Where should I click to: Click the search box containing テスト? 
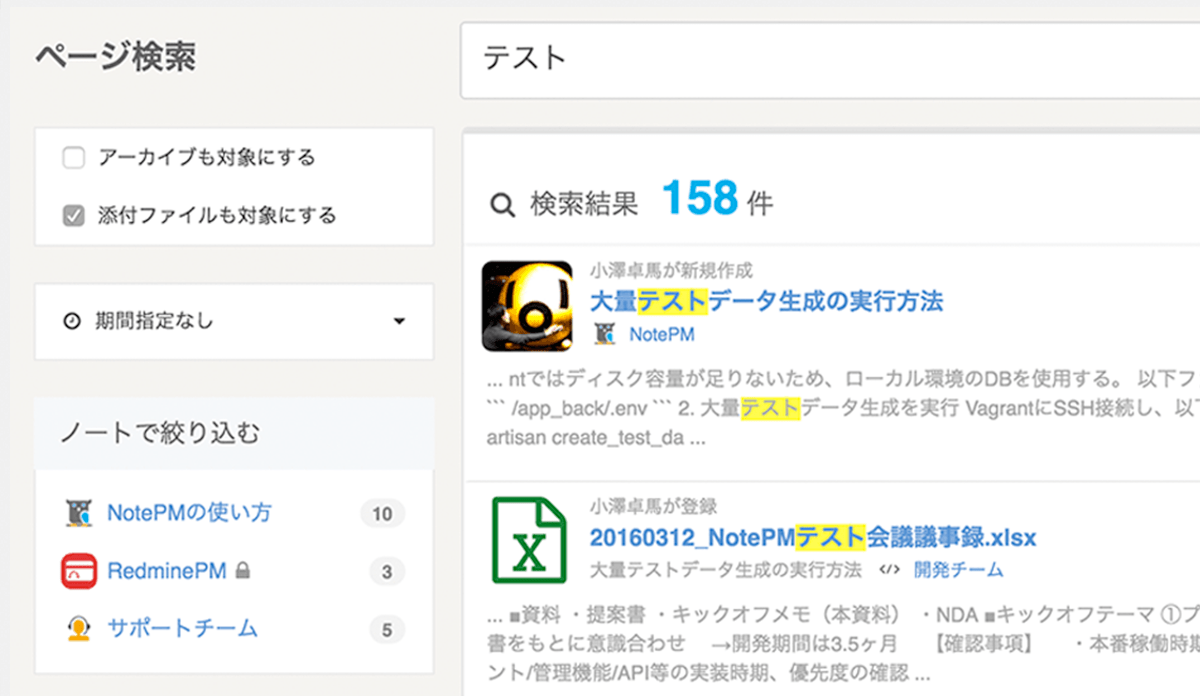(x=830, y=59)
